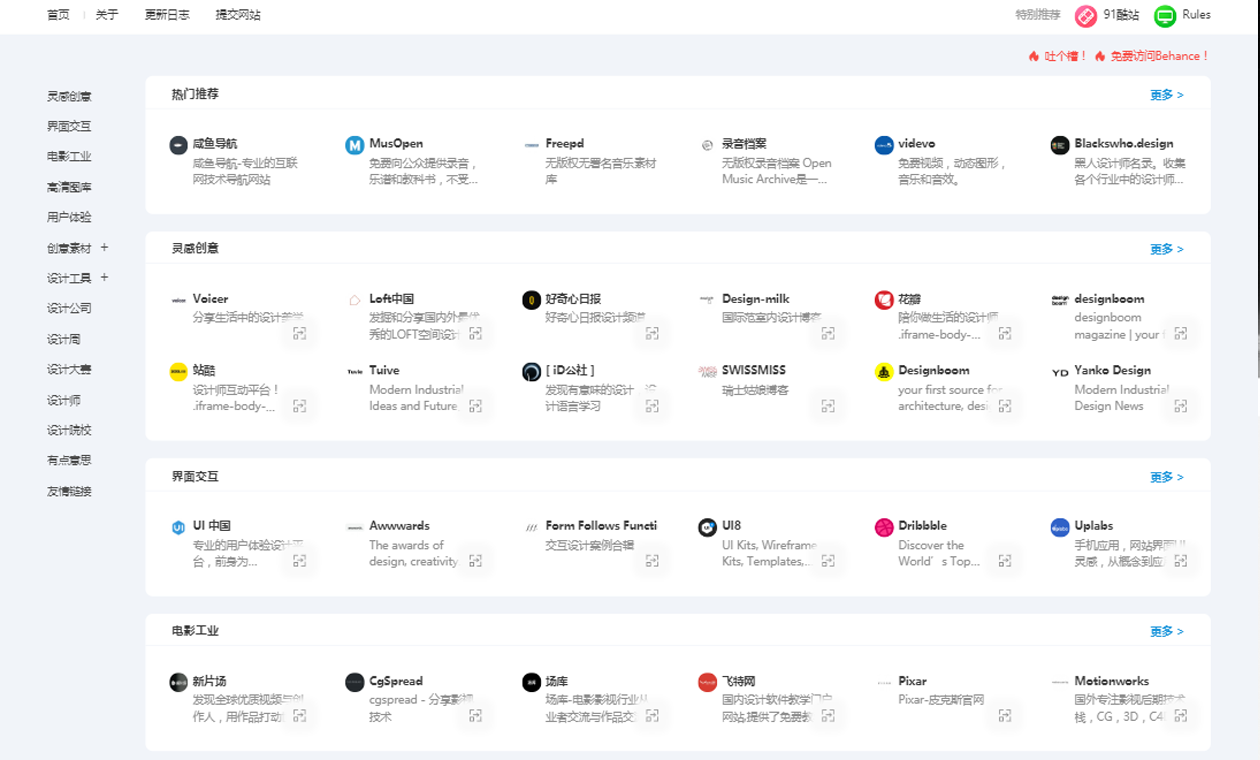
Task: Click the videvo site icon
Action: [x=883, y=145]
